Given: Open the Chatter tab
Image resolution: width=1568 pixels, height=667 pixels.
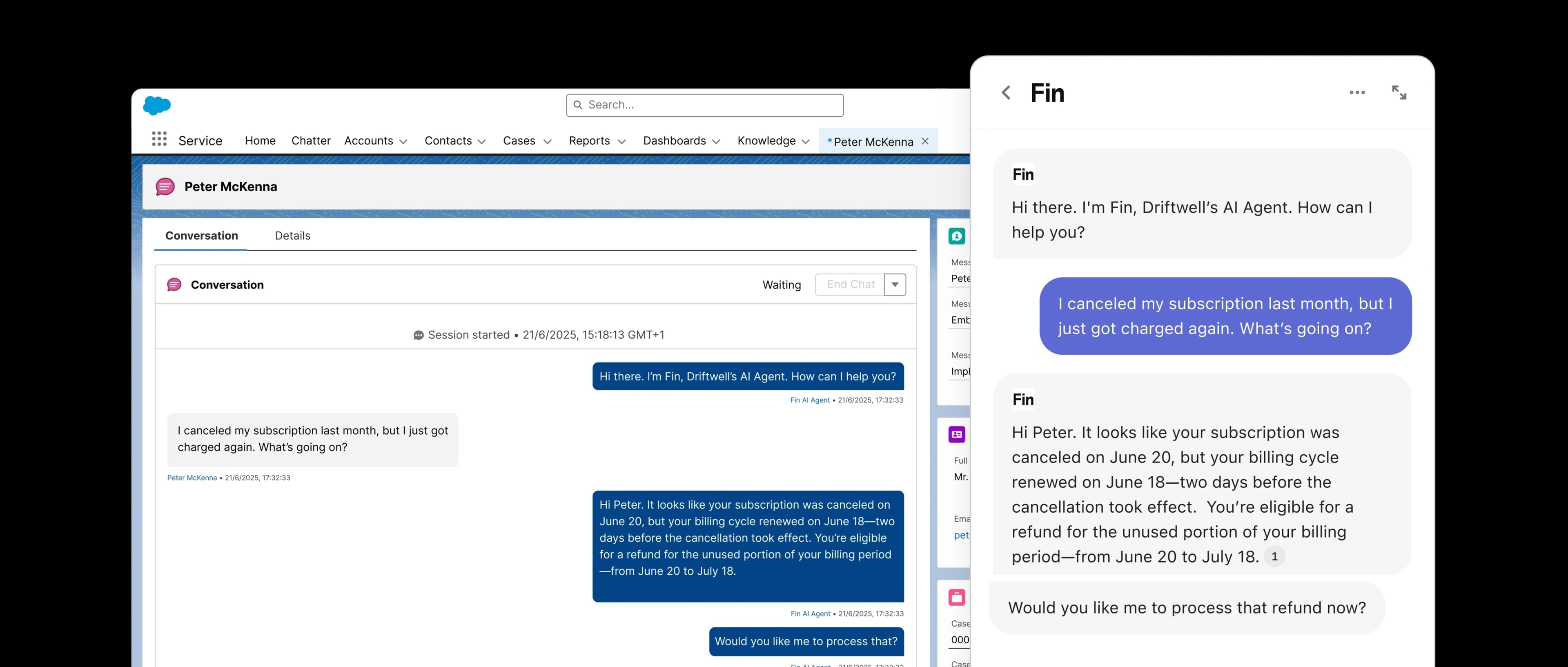Looking at the screenshot, I should pyautogui.click(x=310, y=140).
